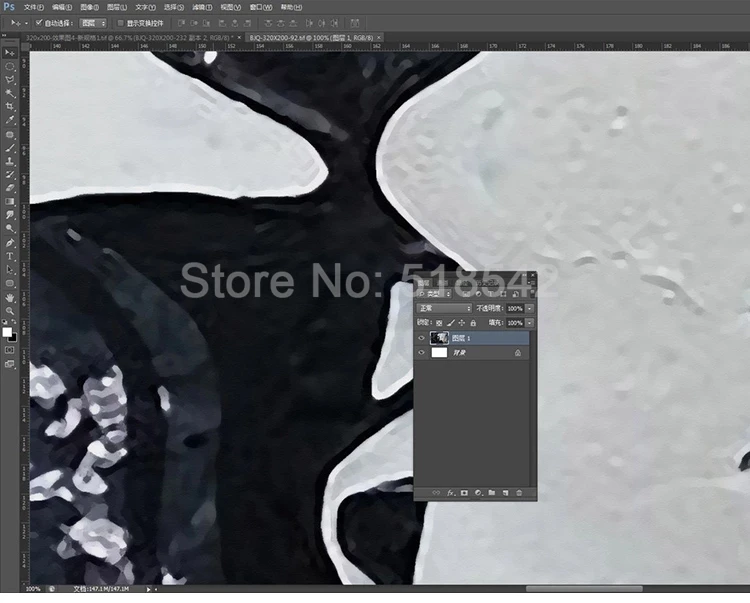Select the Rounded Rectangle shape tool

click(x=10, y=284)
